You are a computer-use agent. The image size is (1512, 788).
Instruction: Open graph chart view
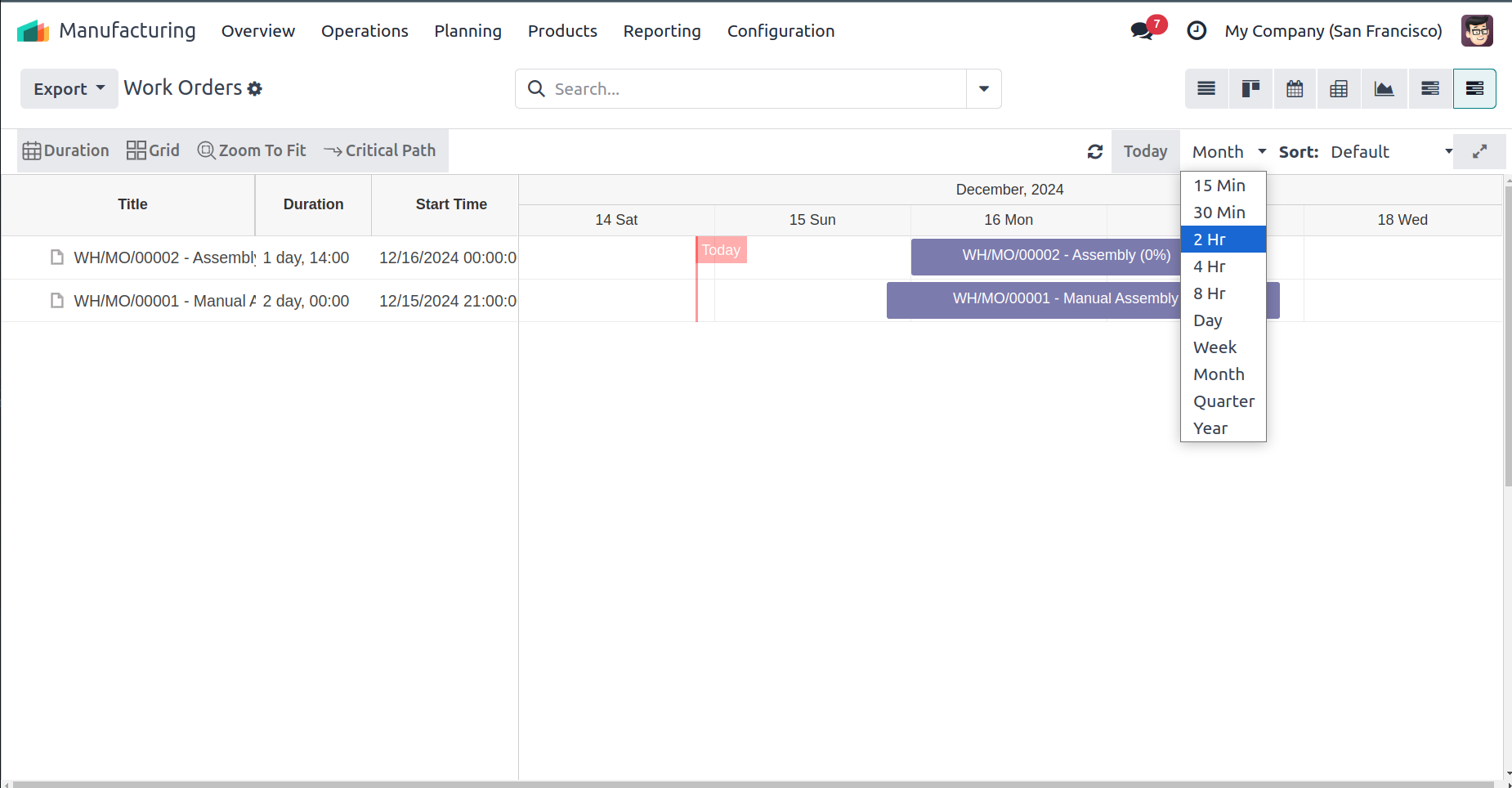point(1384,89)
